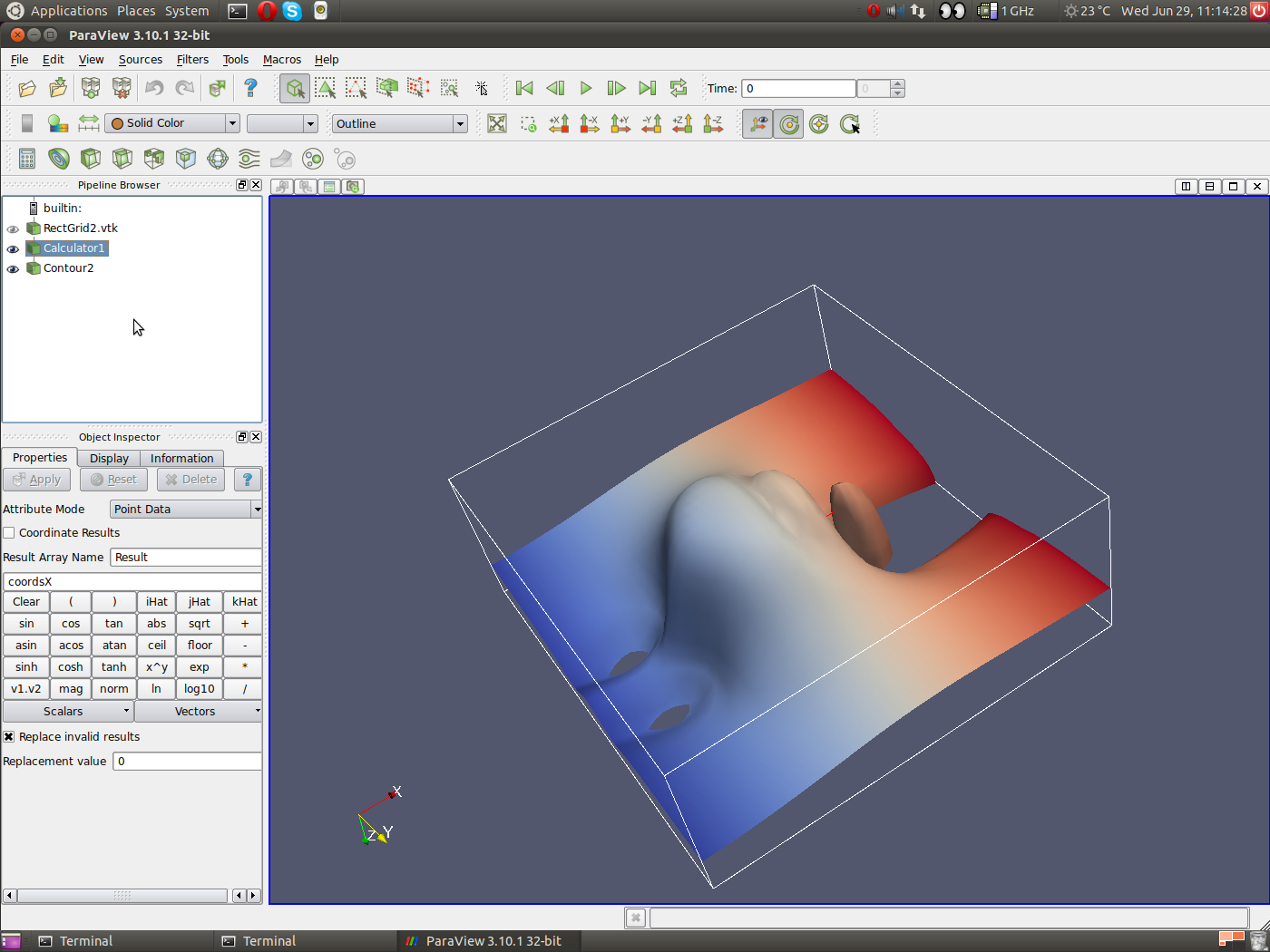Open the Solid Color coloring dropdown

coord(172,123)
